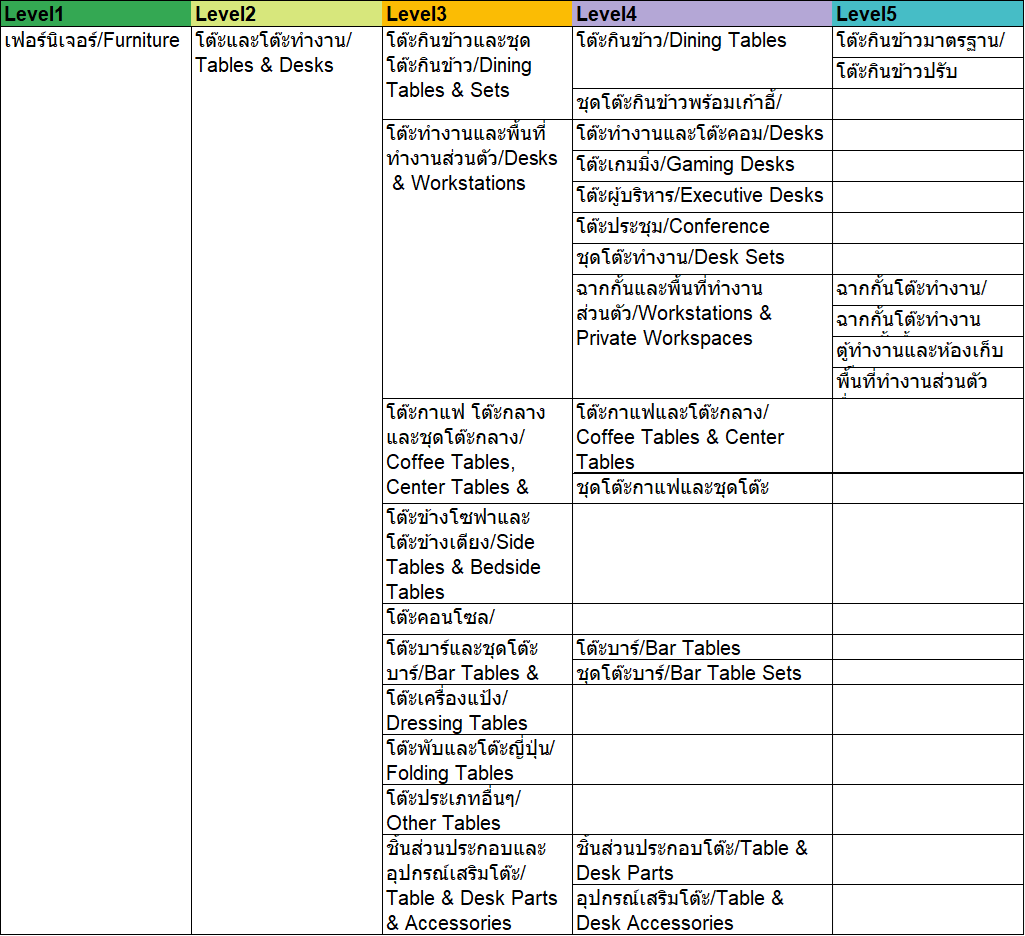Select the Level2 header cell
Image resolution: width=1025 pixels, height=936 pixels.
[286, 14]
